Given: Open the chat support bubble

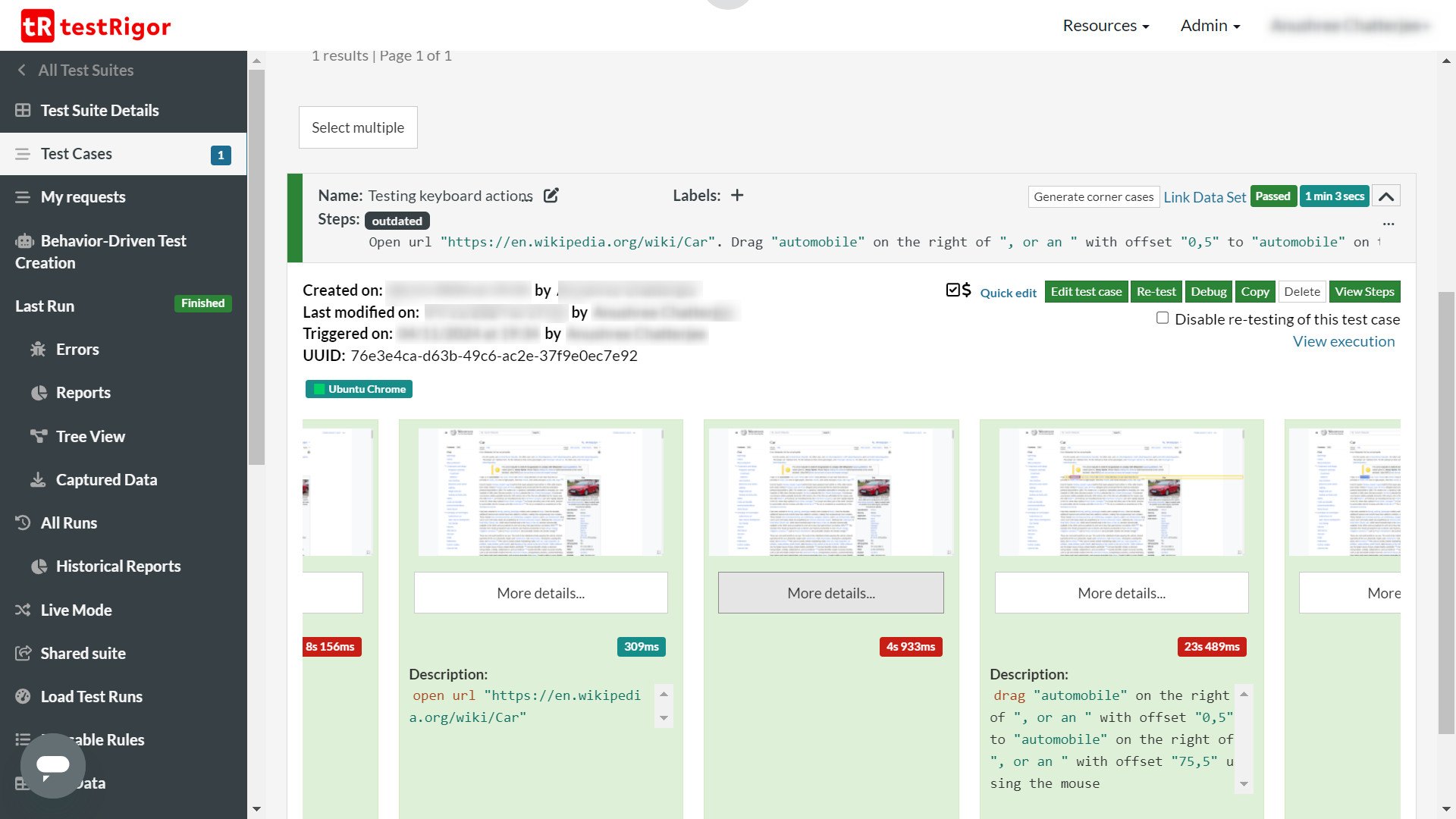Looking at the screenshot, I should [x=53, y=765].
